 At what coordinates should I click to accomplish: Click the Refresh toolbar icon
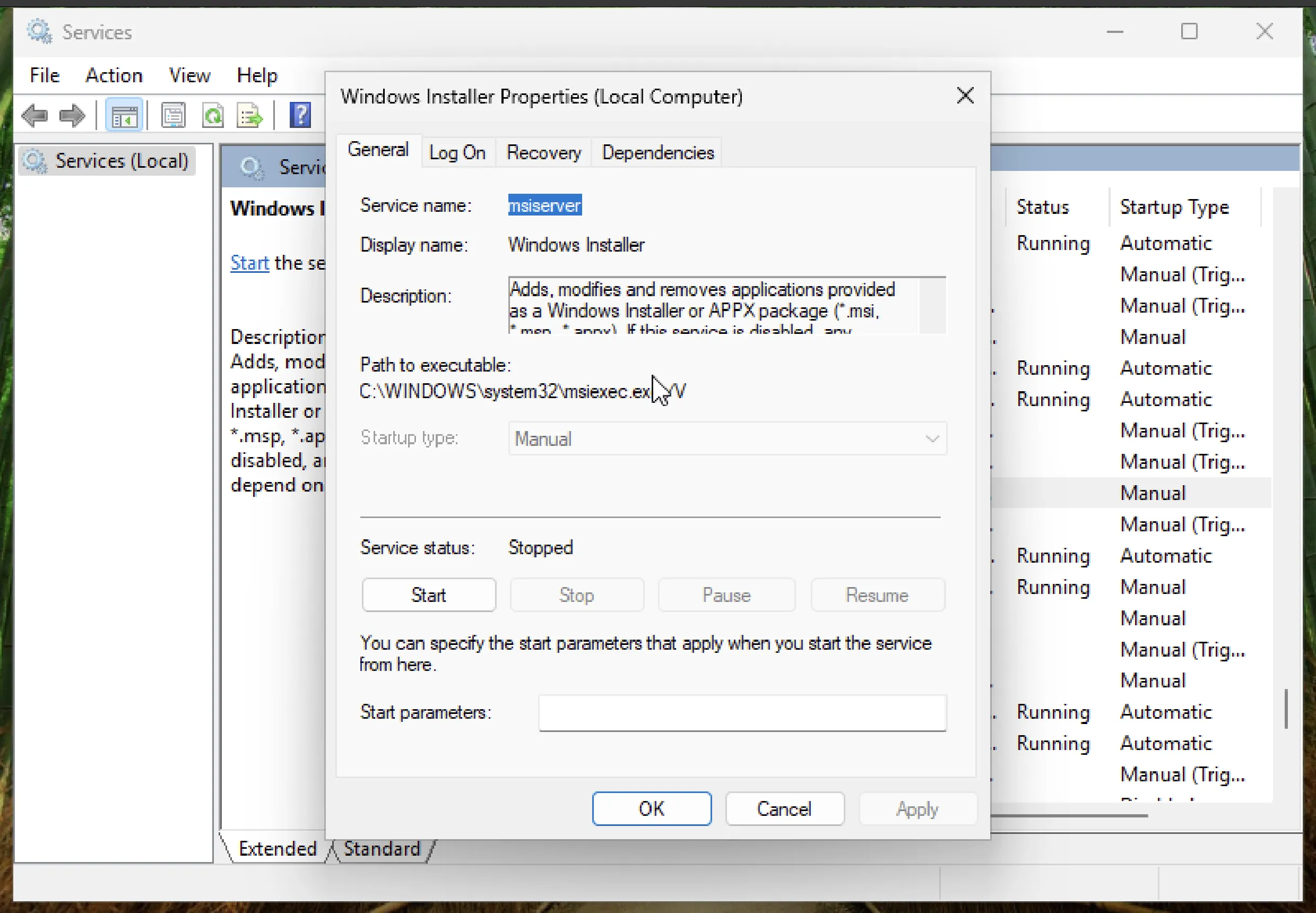[213, 116]
